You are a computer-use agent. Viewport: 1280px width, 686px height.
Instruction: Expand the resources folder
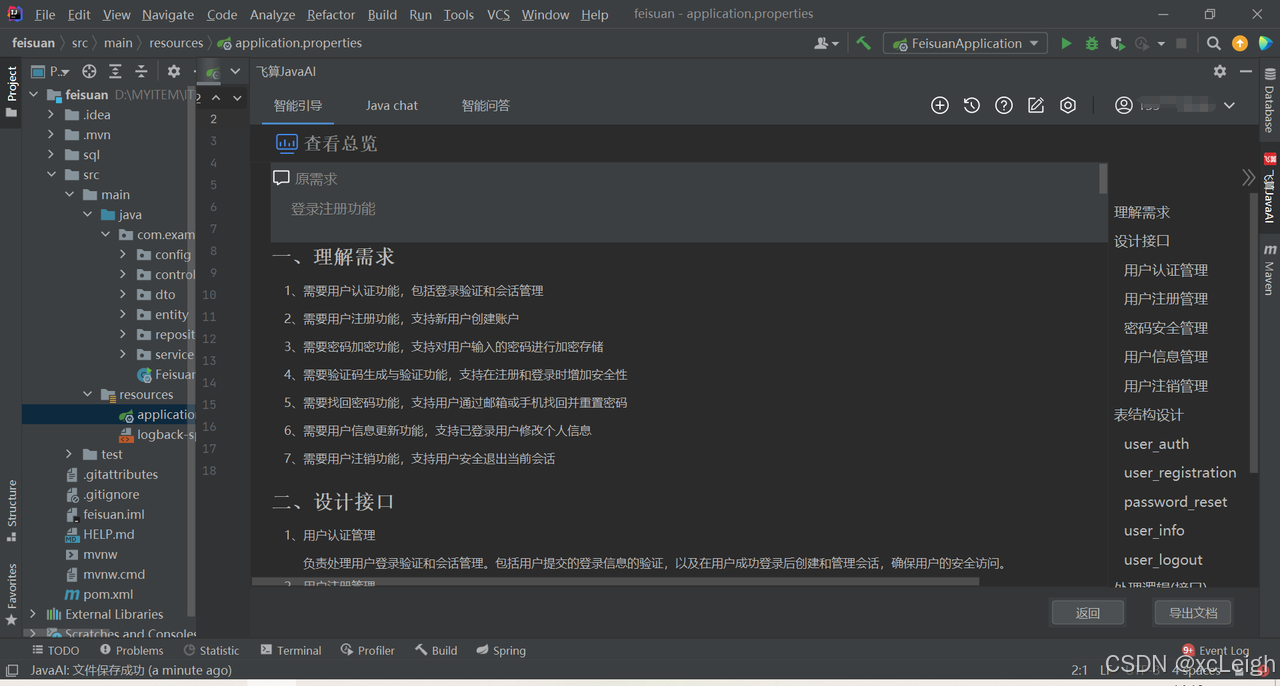pos(86,394)
